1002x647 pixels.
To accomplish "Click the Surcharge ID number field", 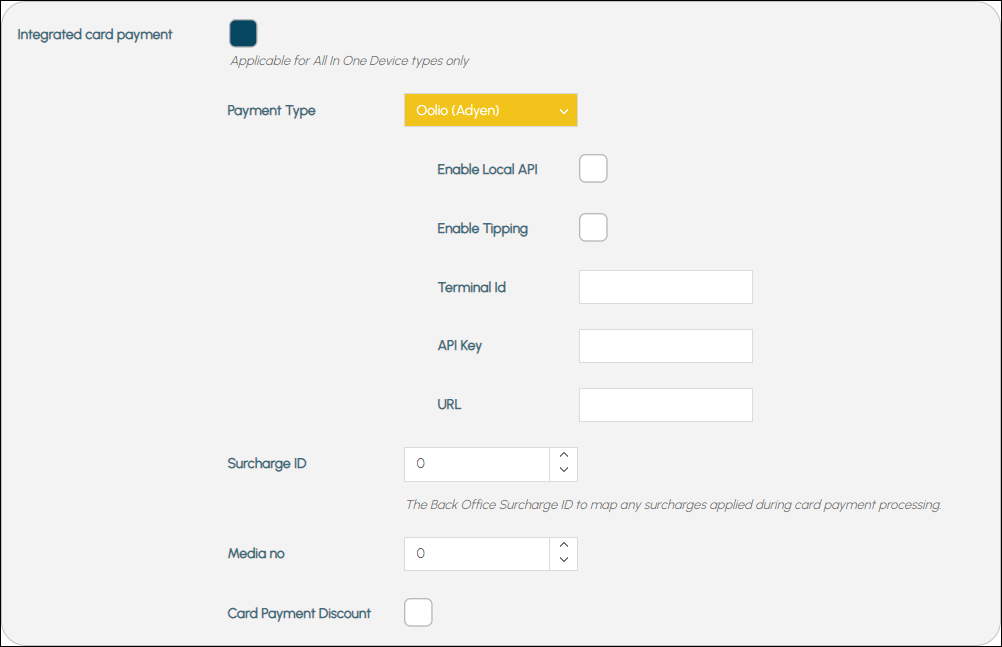I will pos(477,464).
